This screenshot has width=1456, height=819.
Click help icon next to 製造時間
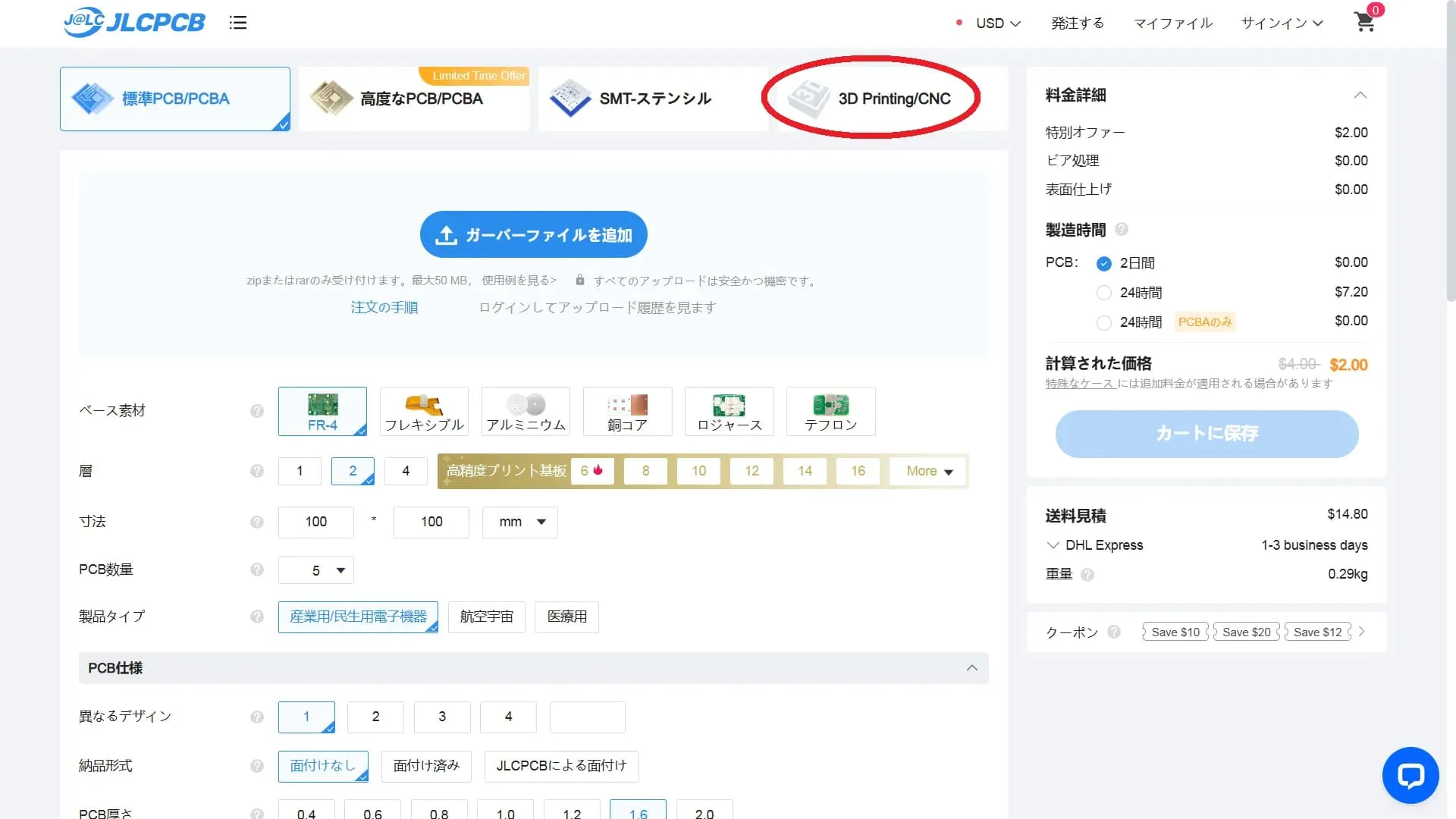pos(1122,229)
